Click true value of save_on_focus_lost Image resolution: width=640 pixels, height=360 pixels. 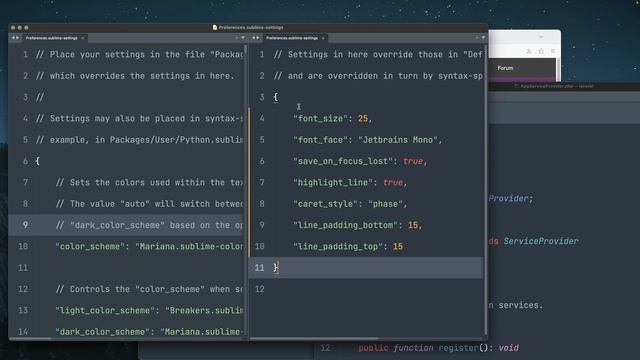(x=413, y=161)
